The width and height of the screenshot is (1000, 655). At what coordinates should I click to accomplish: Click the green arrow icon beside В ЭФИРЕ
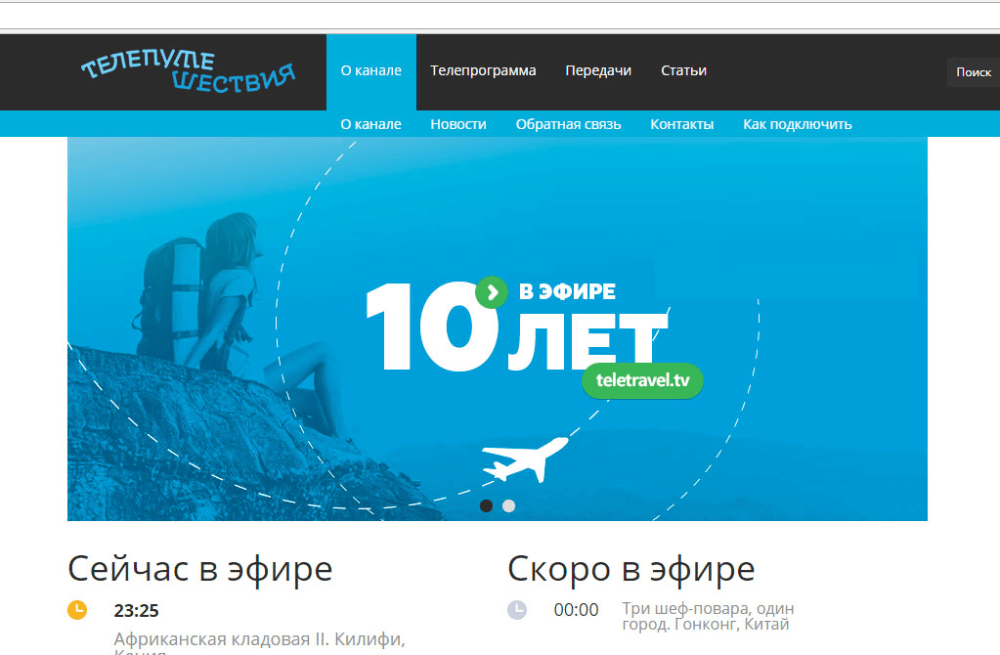(491, 292)
